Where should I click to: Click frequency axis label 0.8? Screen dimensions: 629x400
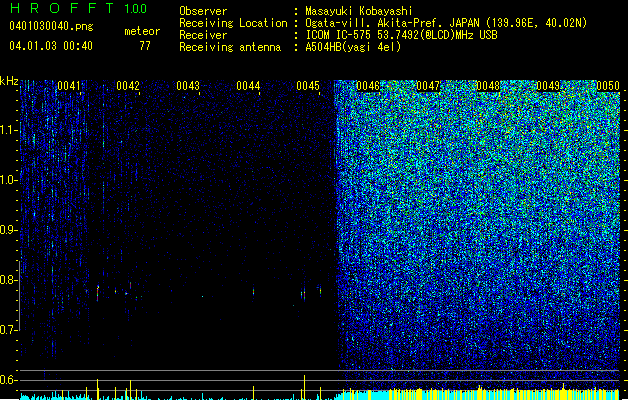[9, 280]
